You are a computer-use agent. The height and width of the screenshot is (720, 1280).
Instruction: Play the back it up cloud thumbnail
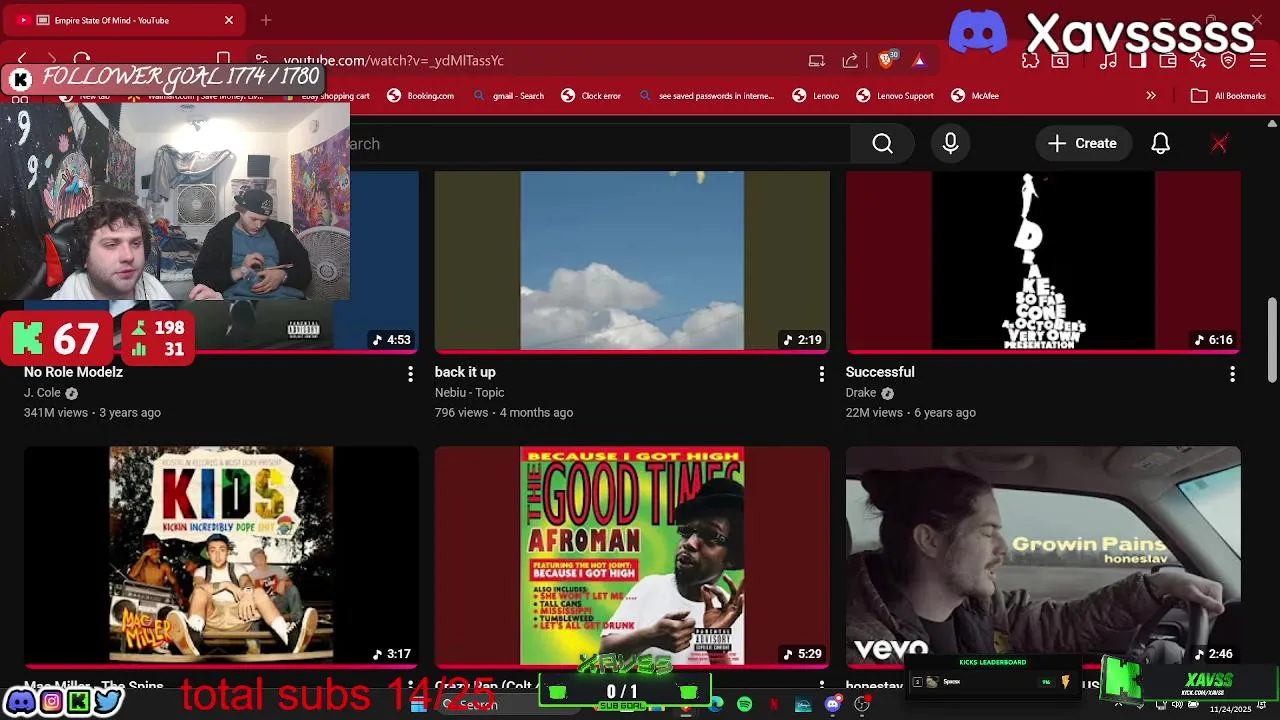pyautogui.click(x=632, y=261)
